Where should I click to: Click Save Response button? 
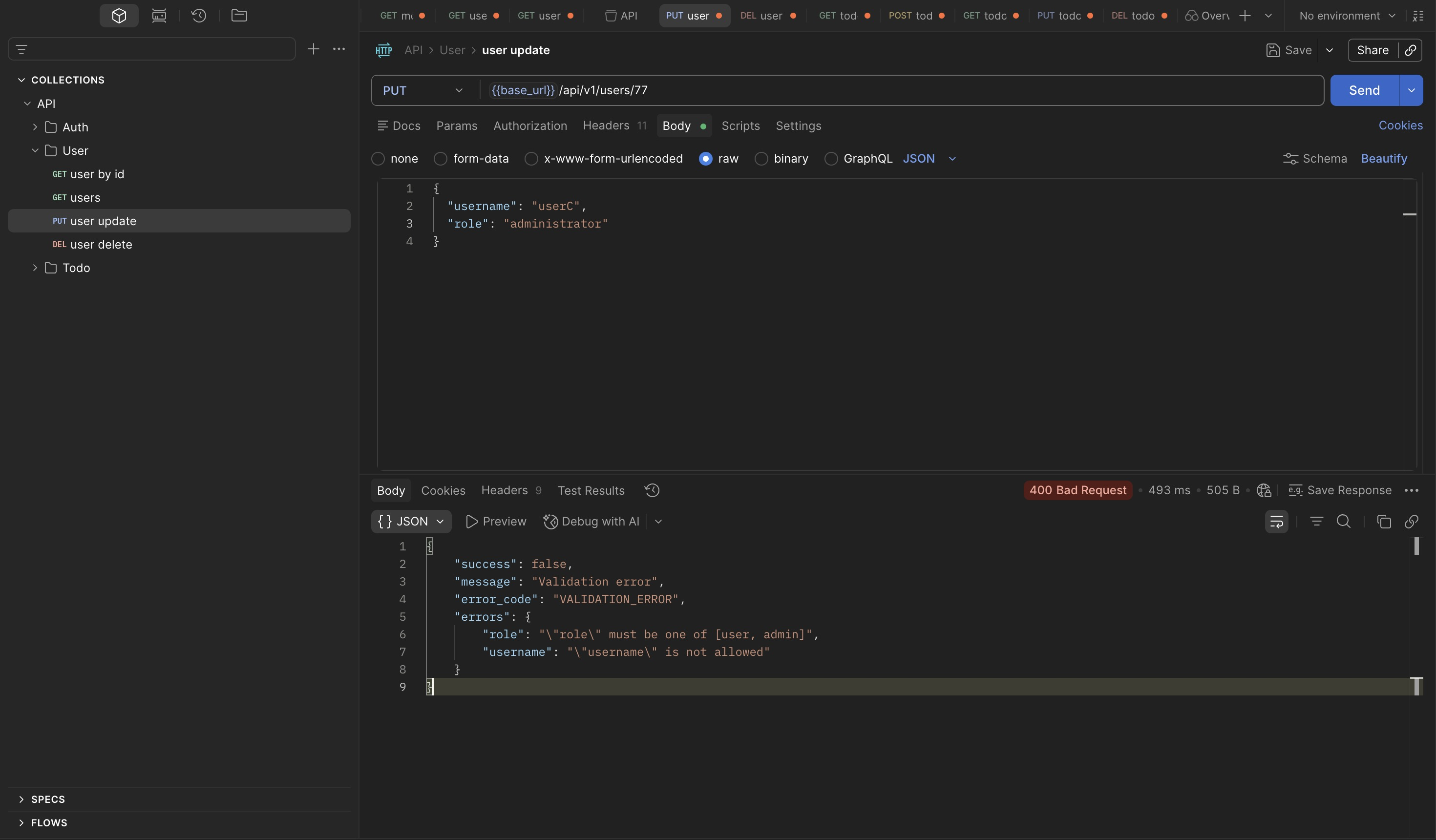pos(1340,490)
